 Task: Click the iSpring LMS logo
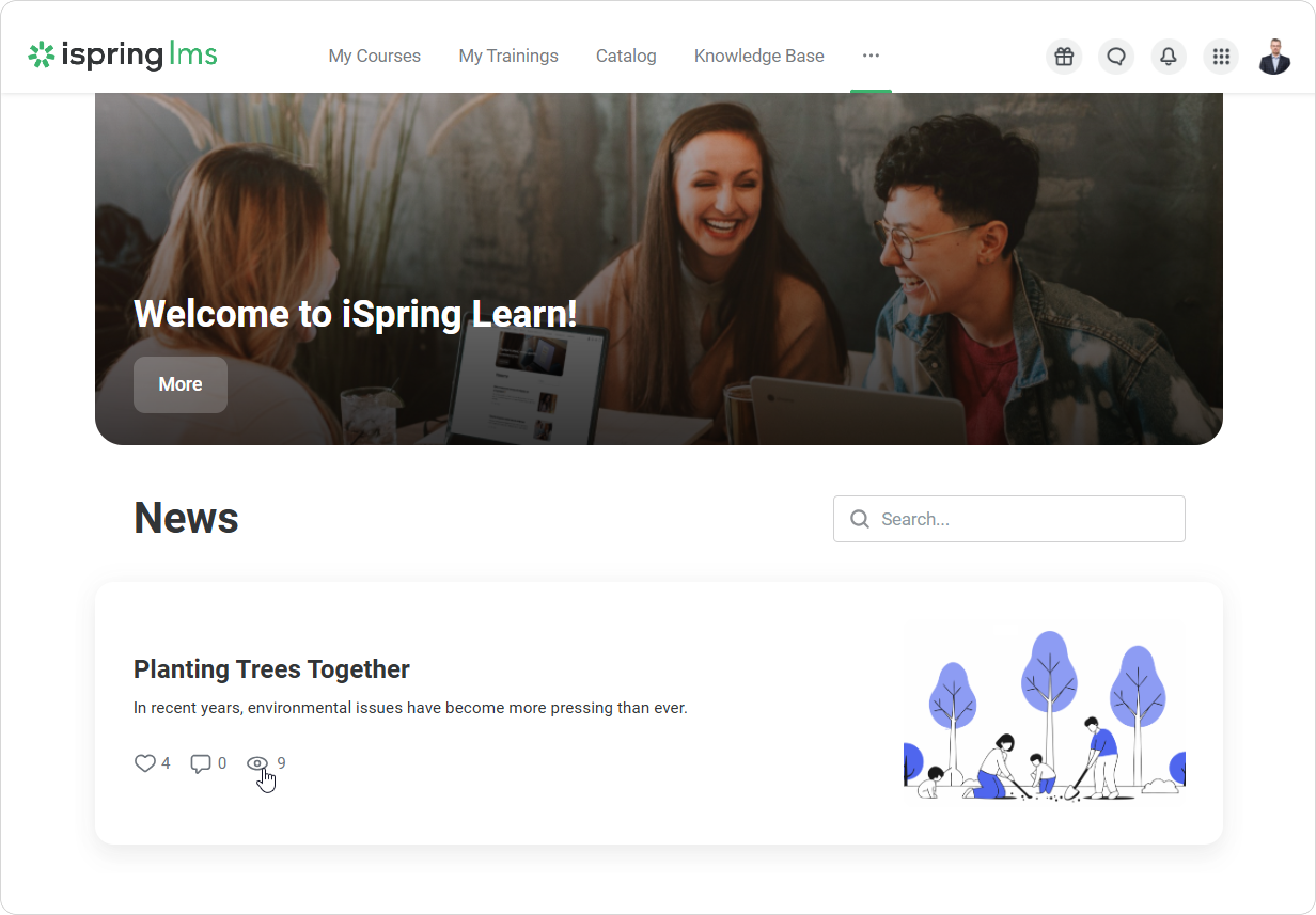123,55
